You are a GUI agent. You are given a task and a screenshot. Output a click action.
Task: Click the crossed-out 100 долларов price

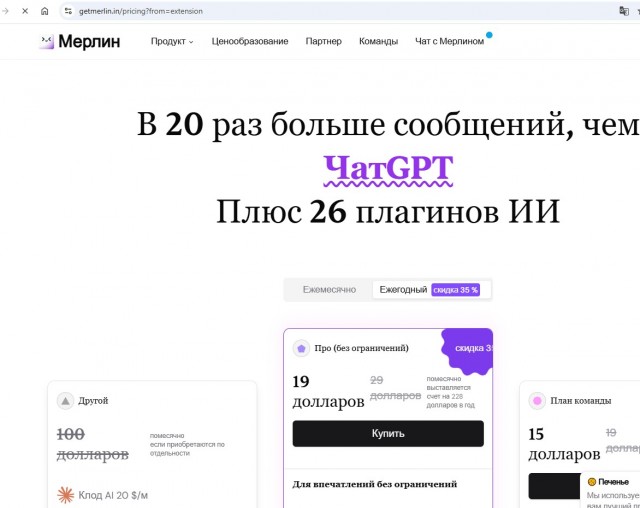[93, 444]
